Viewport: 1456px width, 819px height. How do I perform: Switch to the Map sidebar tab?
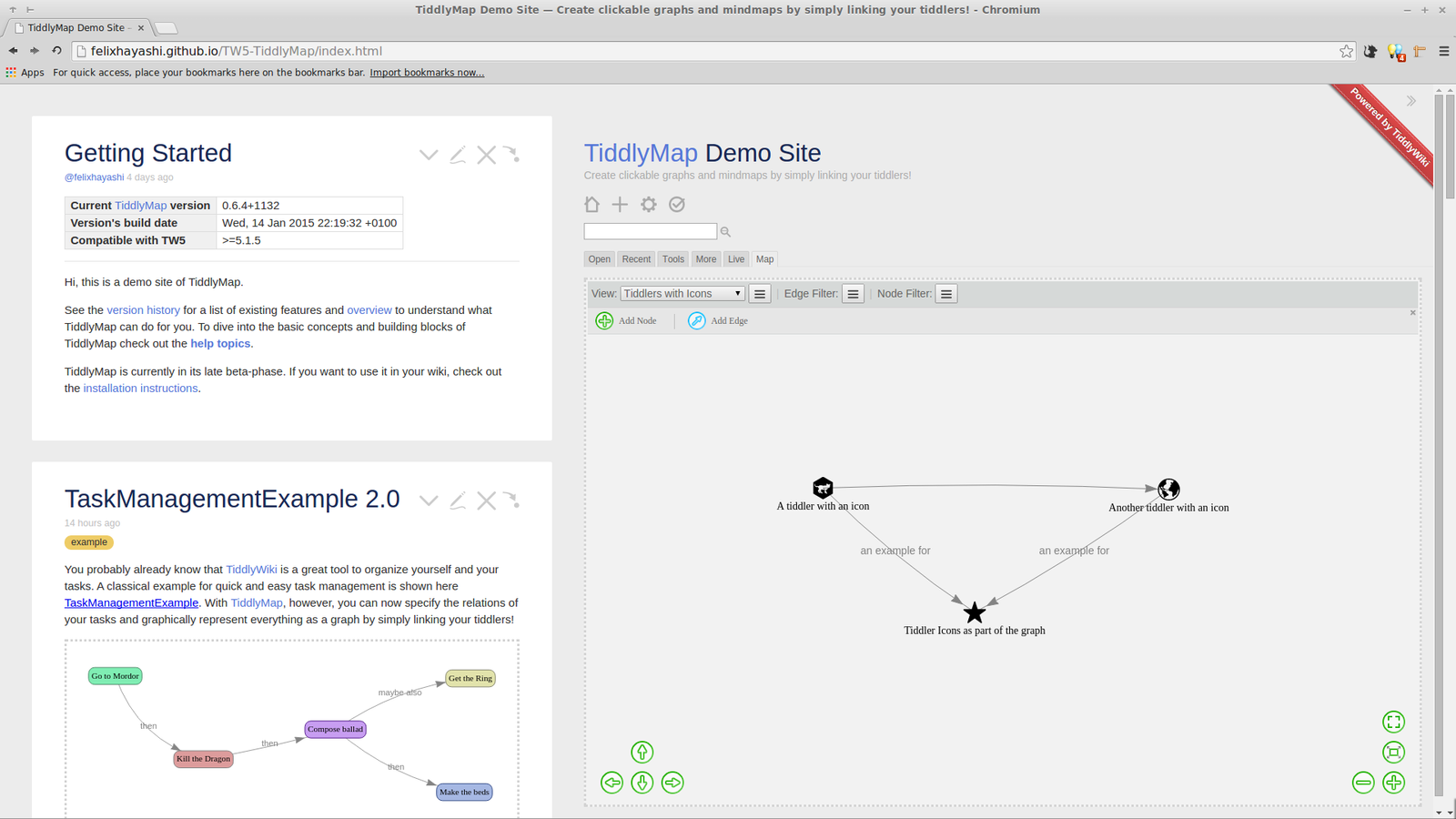(765, 259)
